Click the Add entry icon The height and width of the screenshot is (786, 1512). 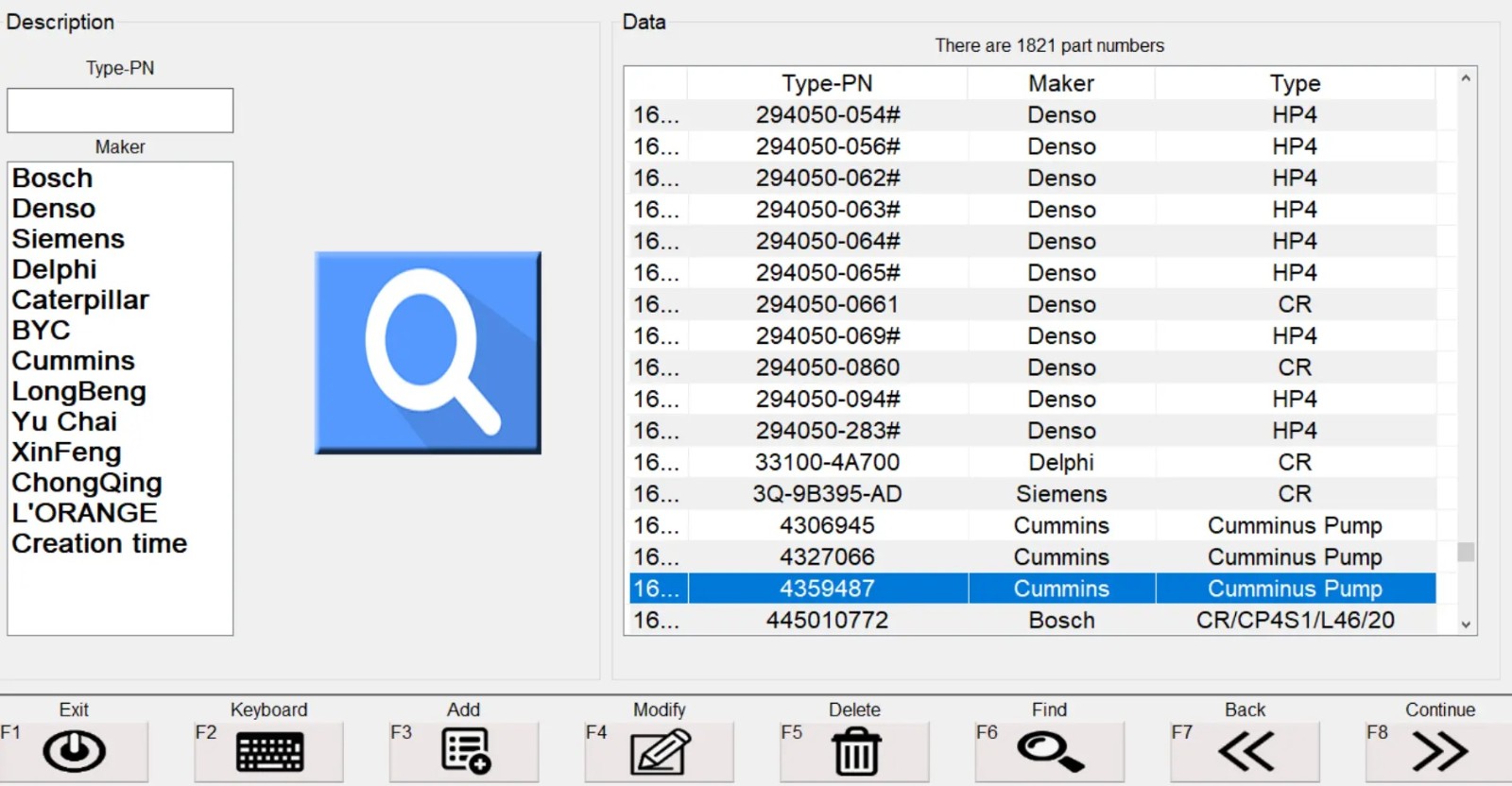pos(465,753)
